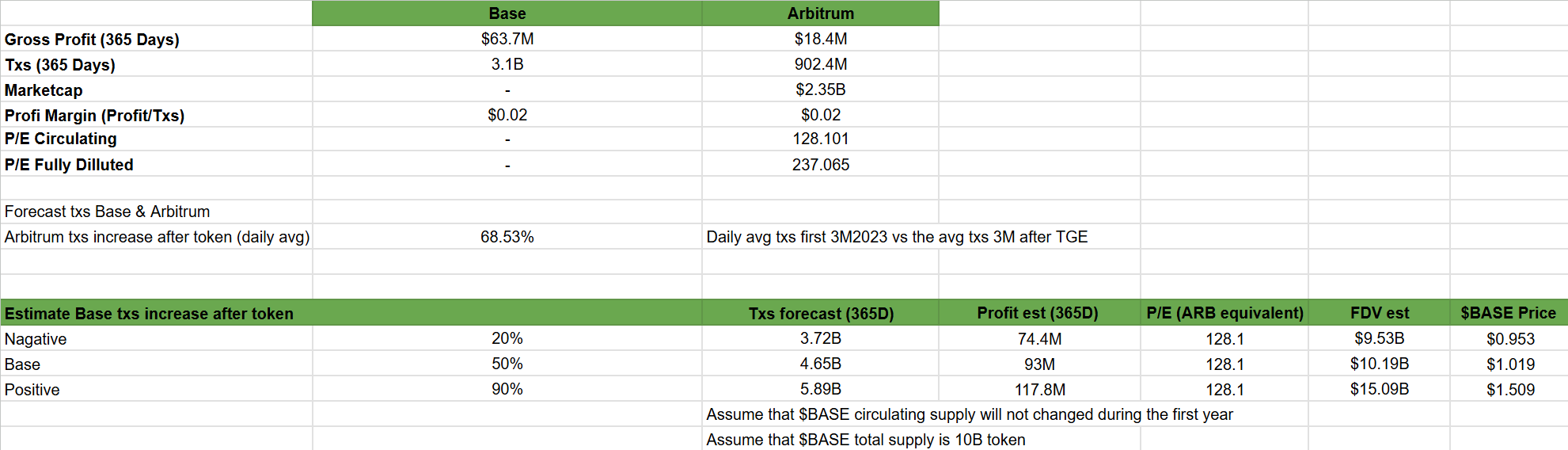Select the profit estimate 93M cell
Screen dimensions: 1568x450
coord(1039,364)
